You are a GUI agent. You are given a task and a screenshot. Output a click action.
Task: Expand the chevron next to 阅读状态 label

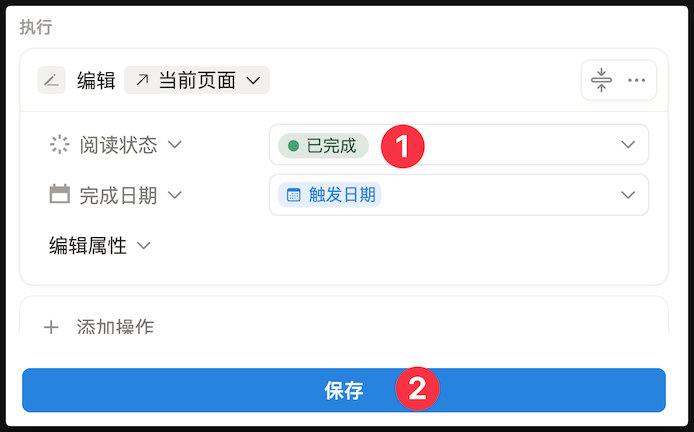click(175, 145)
